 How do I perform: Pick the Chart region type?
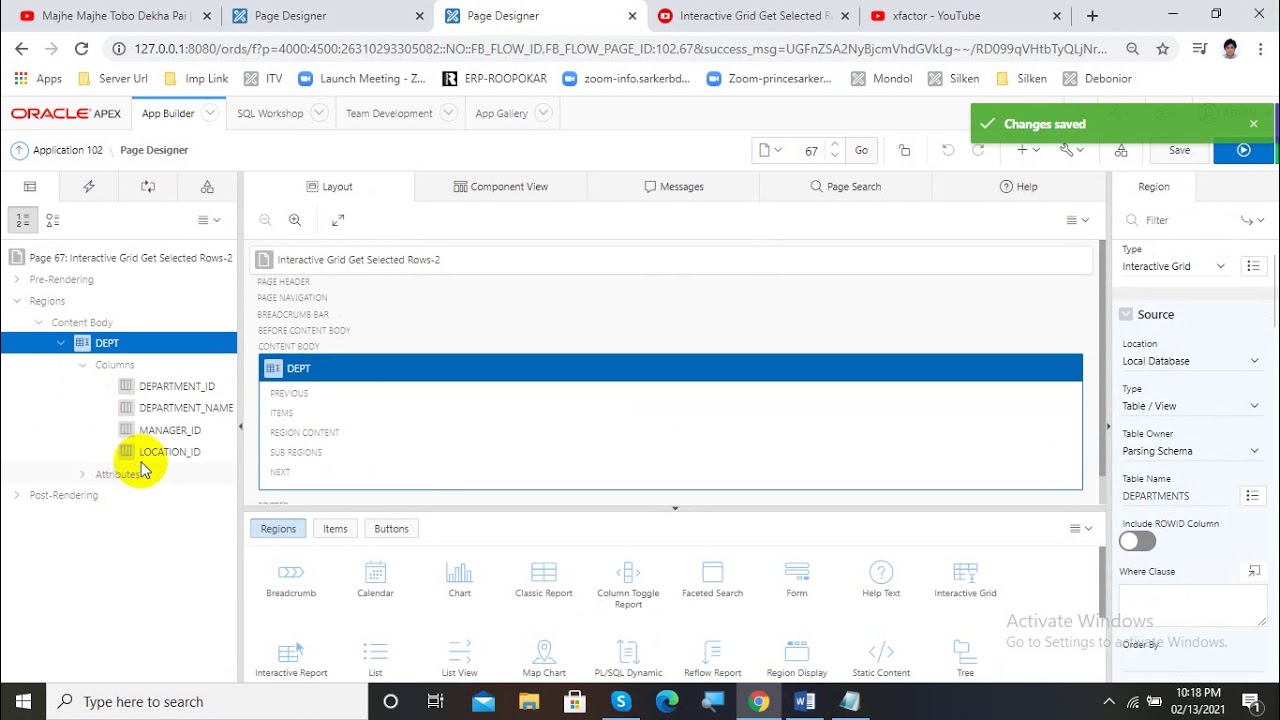pos(459,579)
